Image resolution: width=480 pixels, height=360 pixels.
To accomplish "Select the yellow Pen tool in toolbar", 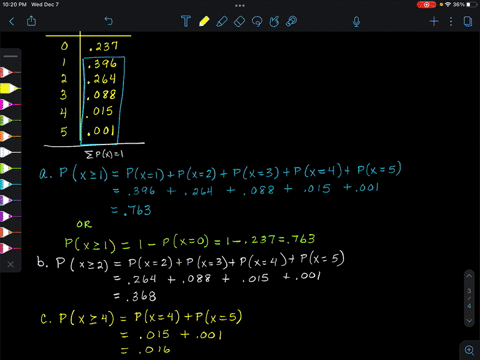I will (204, 21).
